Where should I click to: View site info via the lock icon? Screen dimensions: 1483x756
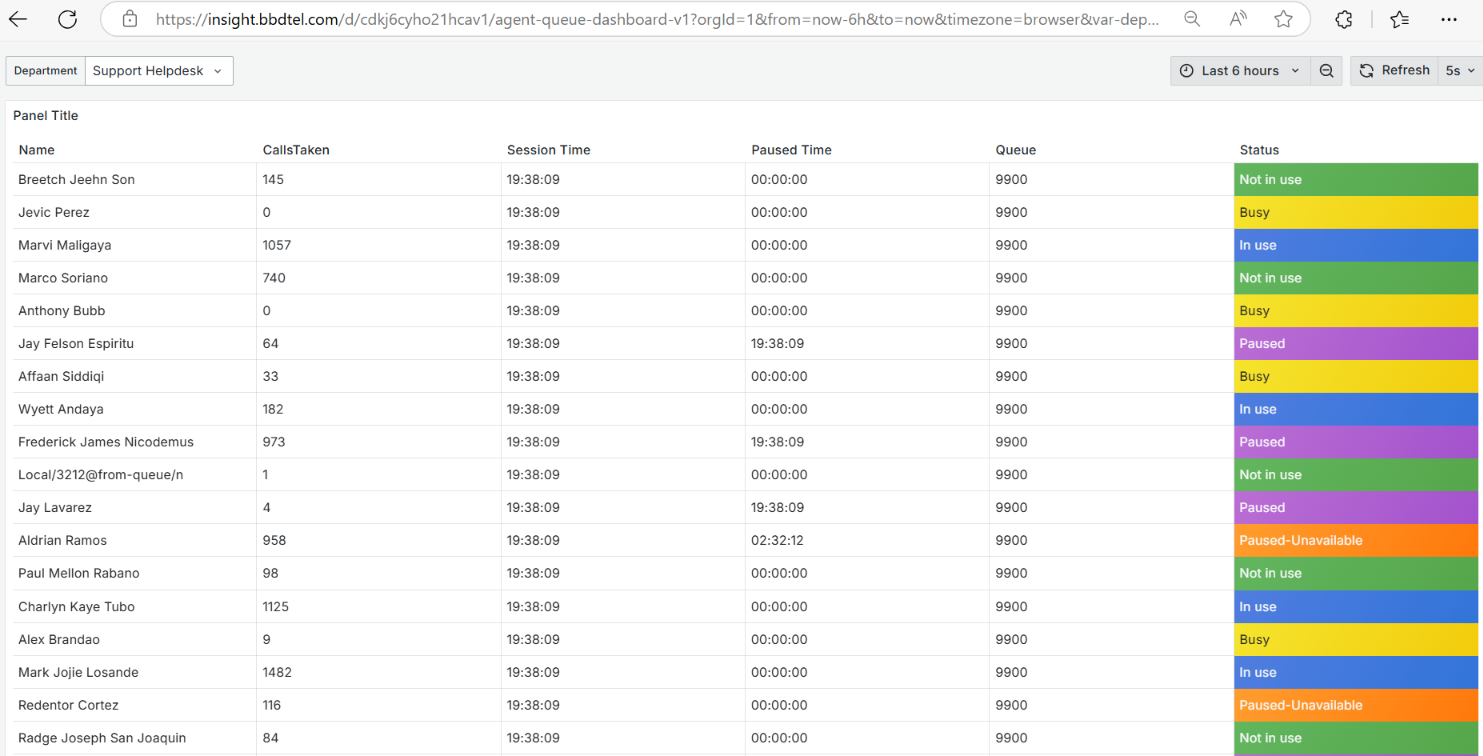tap(129, 19)
